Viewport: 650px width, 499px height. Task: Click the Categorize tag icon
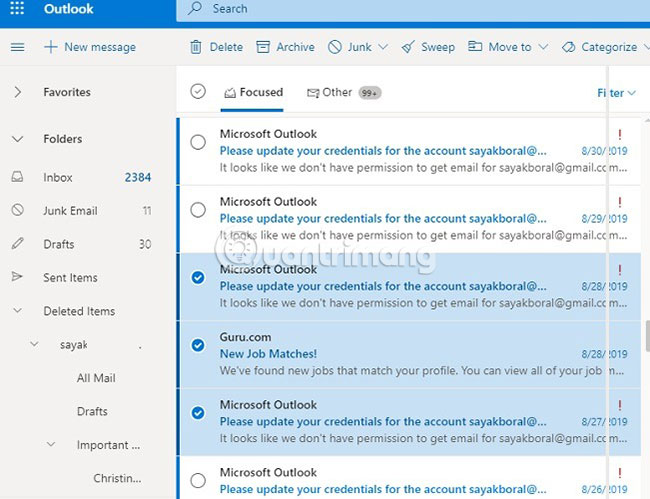568,47
